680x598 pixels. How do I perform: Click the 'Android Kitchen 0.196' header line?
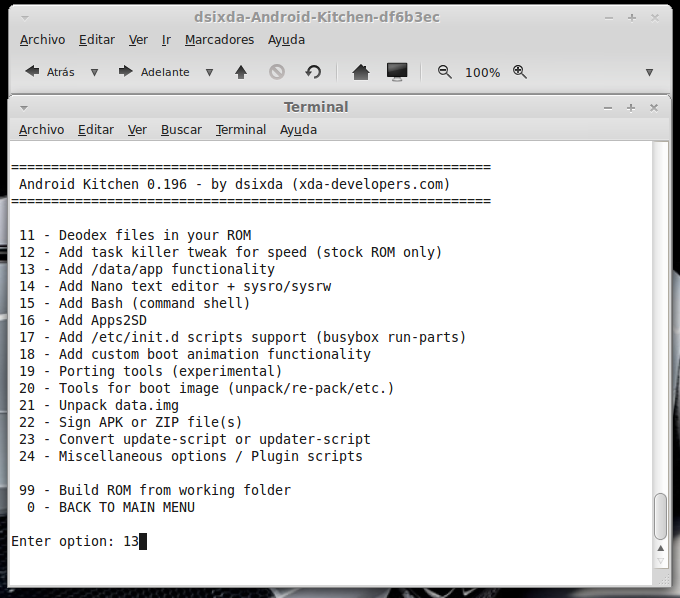click(x=234, y=184)
